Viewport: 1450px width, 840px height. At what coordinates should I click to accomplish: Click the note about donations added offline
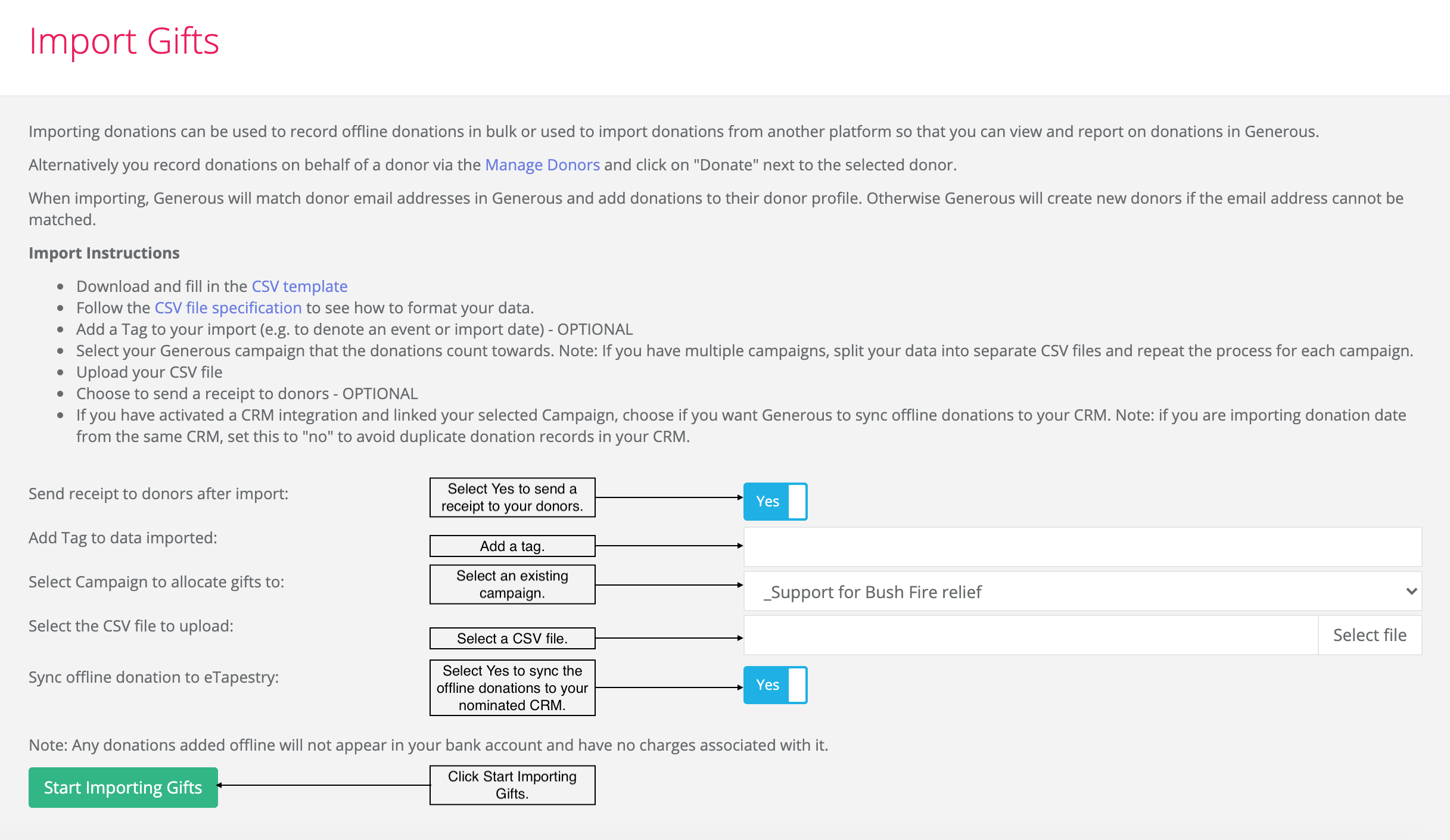tap(428, 745)
